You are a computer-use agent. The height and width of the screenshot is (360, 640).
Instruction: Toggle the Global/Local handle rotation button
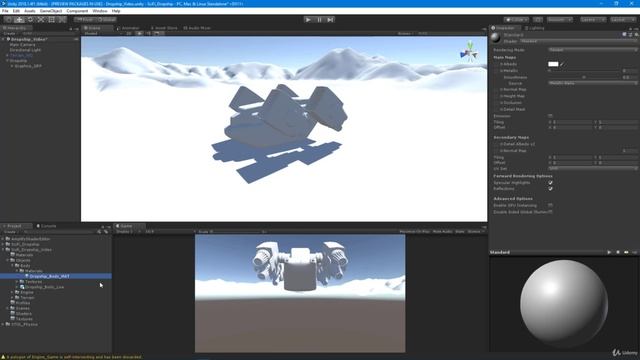(x=107, y=20)
